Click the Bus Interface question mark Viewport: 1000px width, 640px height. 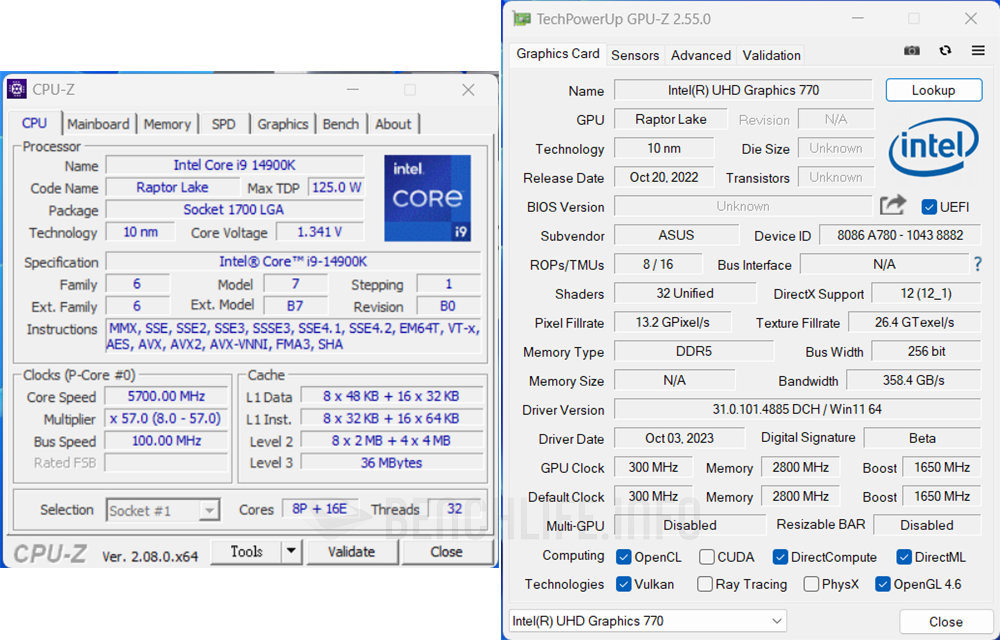(x=978, y=264)
